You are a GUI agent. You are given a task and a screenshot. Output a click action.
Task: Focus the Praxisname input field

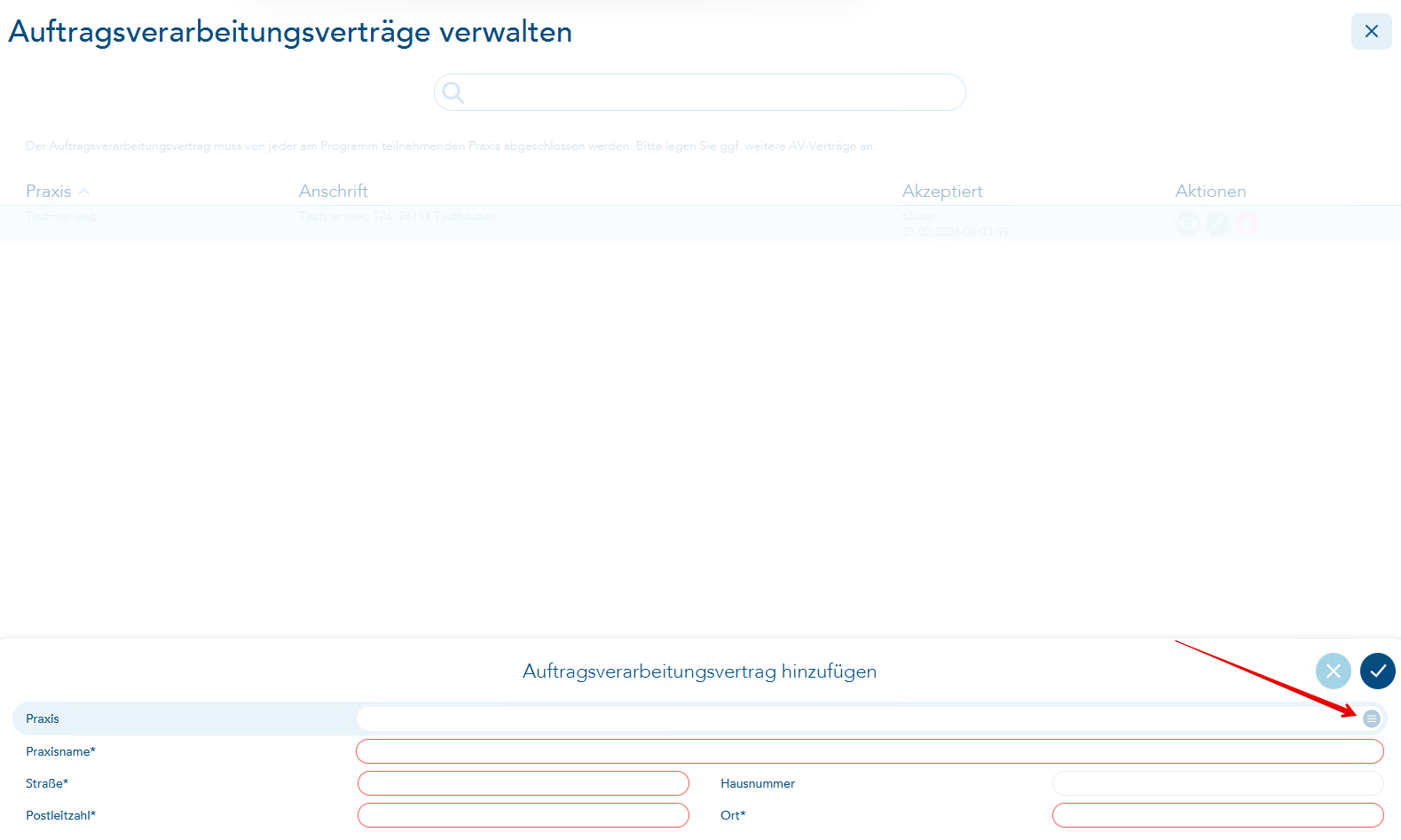click(870, 751)
